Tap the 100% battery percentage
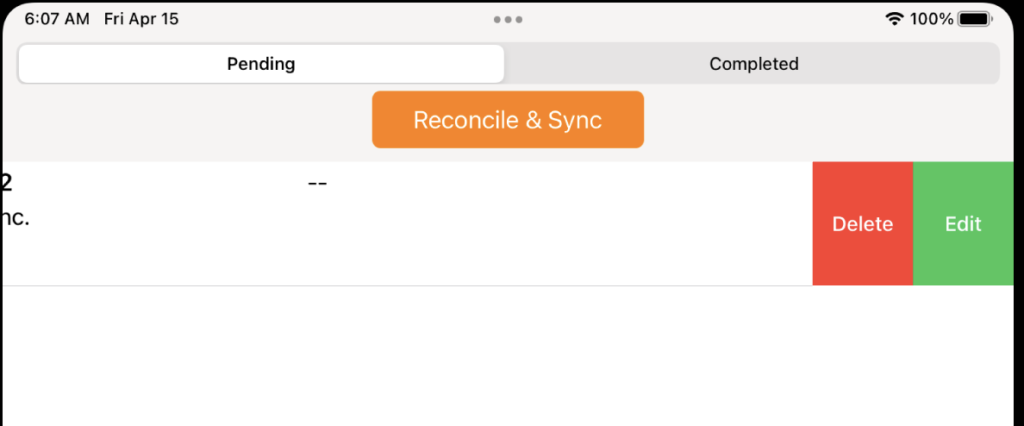Screen dimensions: 1024x426 pos(931,20)
